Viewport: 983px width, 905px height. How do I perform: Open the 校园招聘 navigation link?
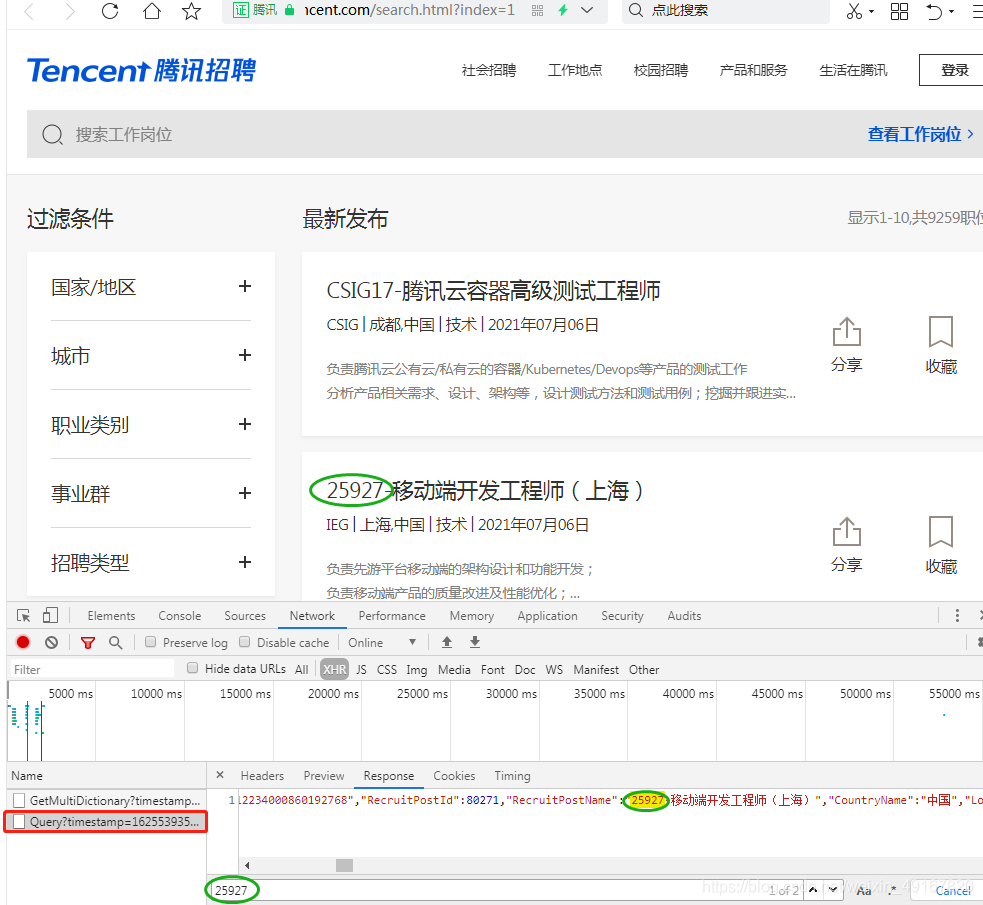tap(661, 70)
